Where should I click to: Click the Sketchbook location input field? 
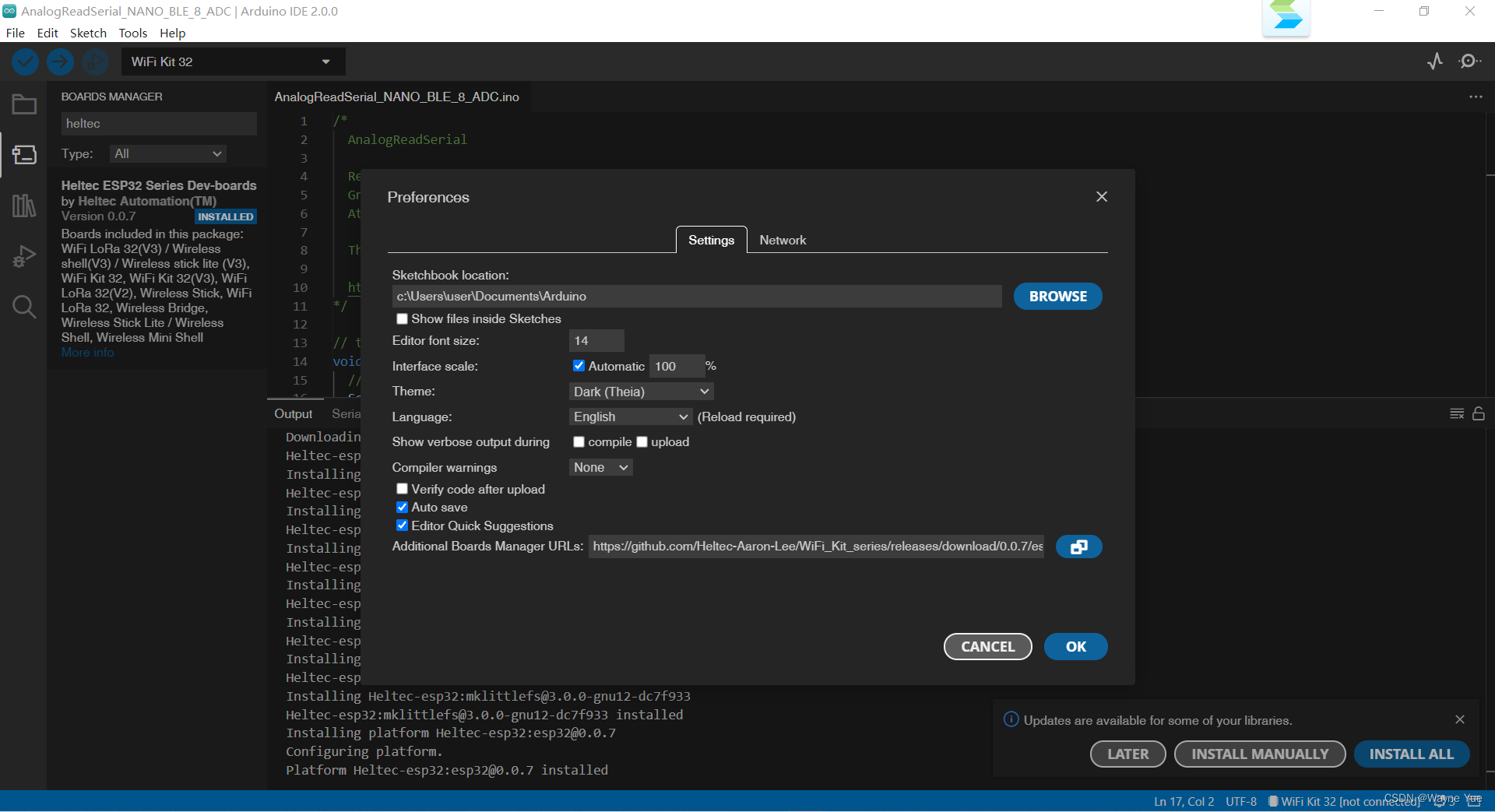click(696, 296)
